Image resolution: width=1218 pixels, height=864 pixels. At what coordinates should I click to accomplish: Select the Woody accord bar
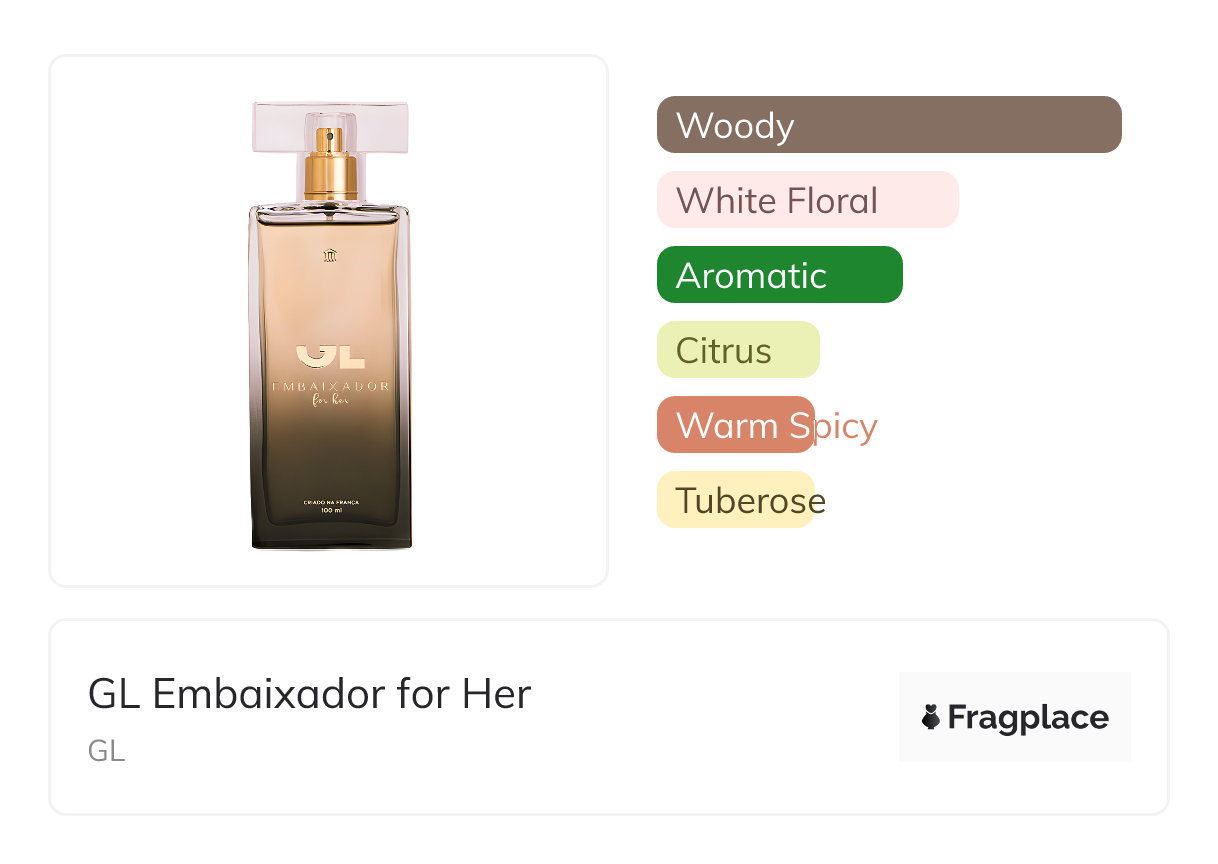point(889,125)
